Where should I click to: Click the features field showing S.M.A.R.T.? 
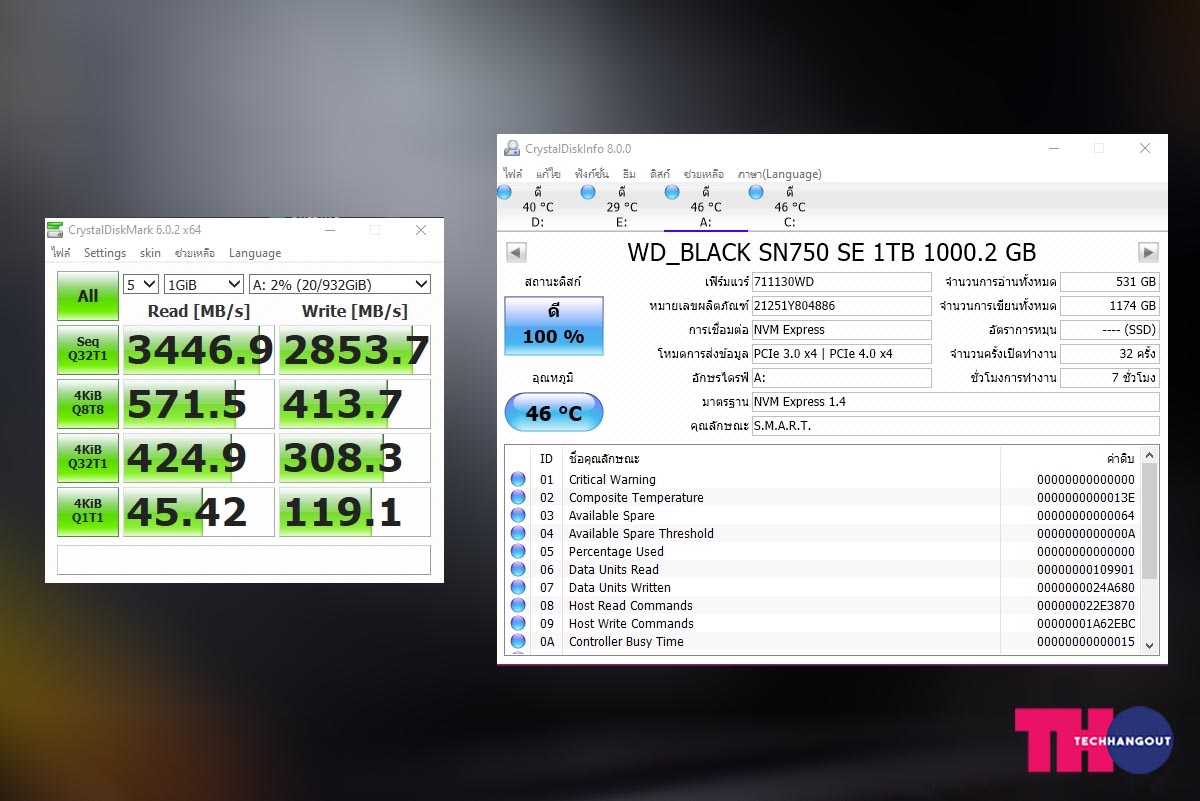tap(956, 426)
